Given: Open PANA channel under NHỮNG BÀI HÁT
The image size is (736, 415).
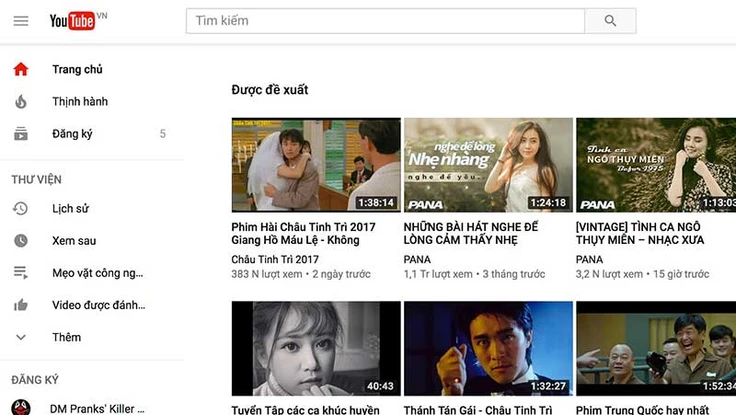Looking at the screenshot, I should [417, 259].
